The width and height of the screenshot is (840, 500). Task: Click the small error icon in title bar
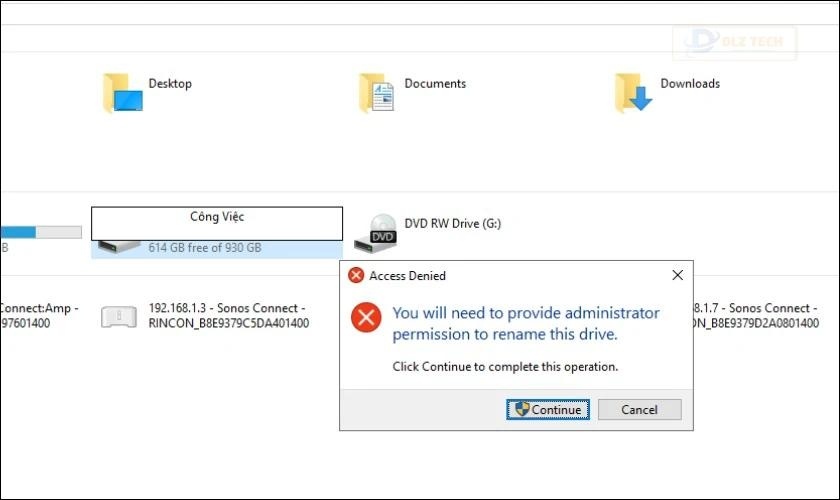pyautogui.click(x=356, y=276)
